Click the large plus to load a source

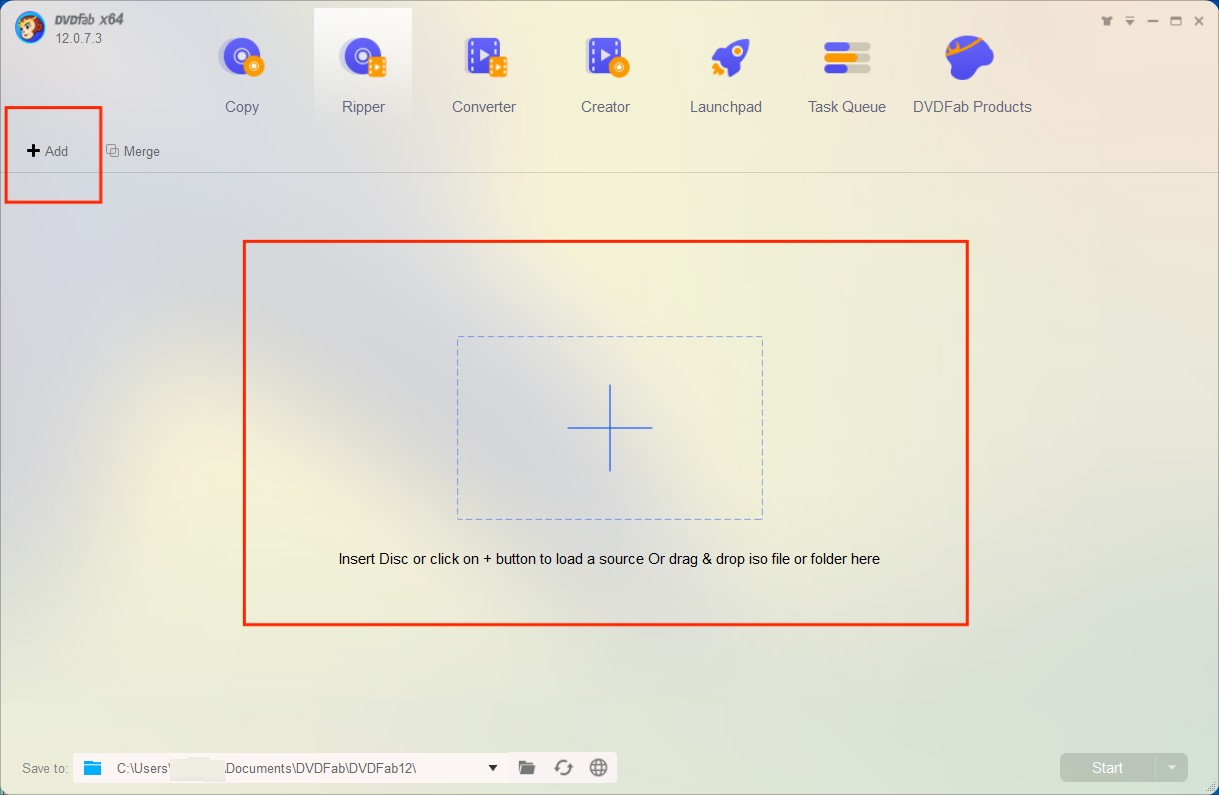(x=610, y=428)
